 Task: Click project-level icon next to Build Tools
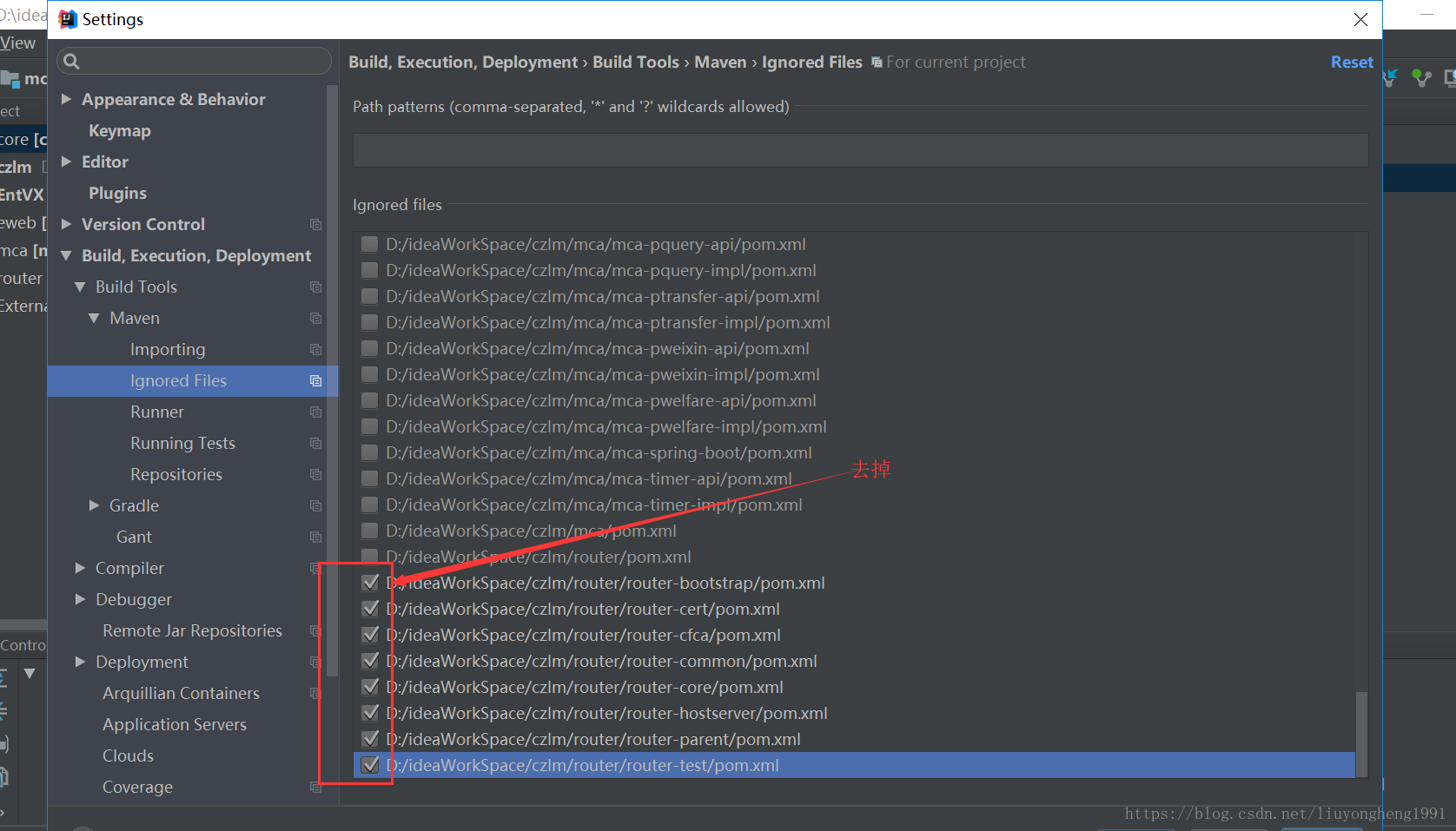click(x=316, y=287)
